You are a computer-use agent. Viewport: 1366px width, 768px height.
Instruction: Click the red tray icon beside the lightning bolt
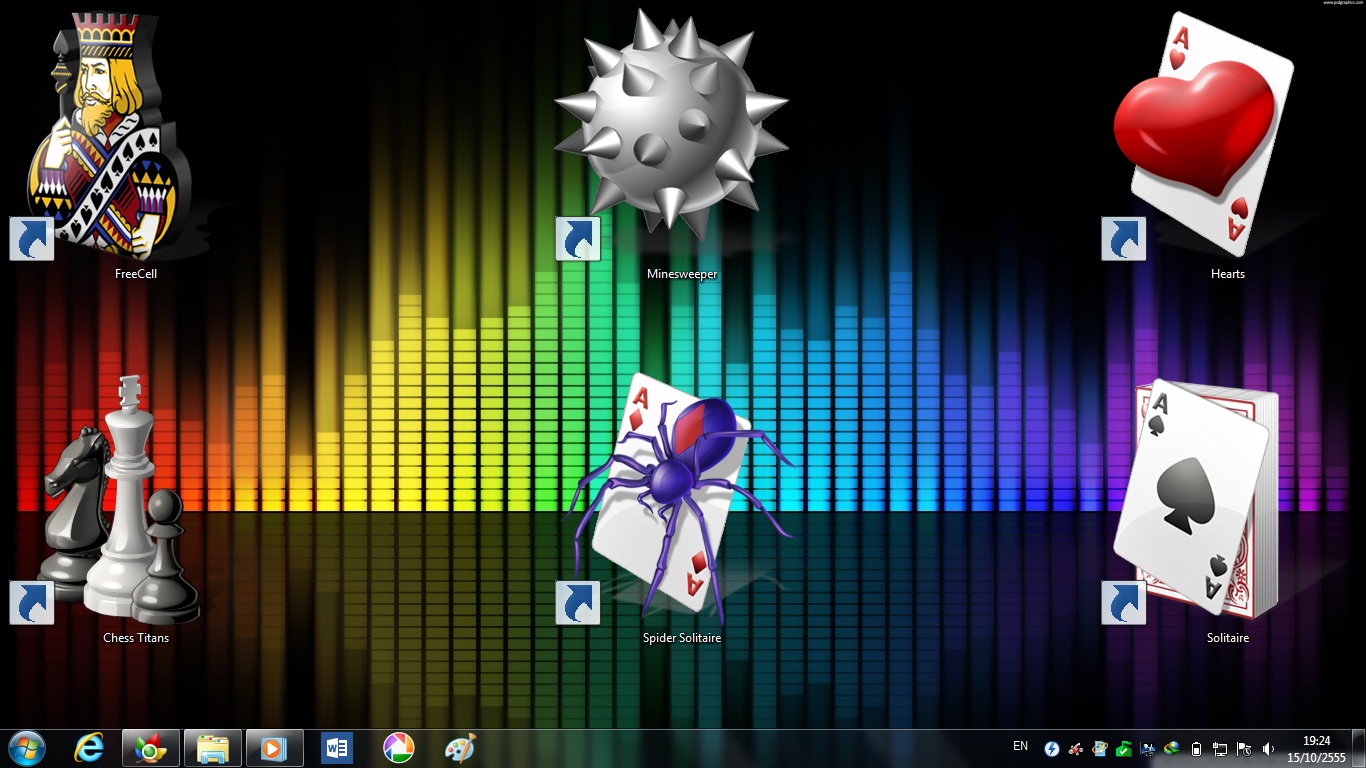tap(1076, 749)
